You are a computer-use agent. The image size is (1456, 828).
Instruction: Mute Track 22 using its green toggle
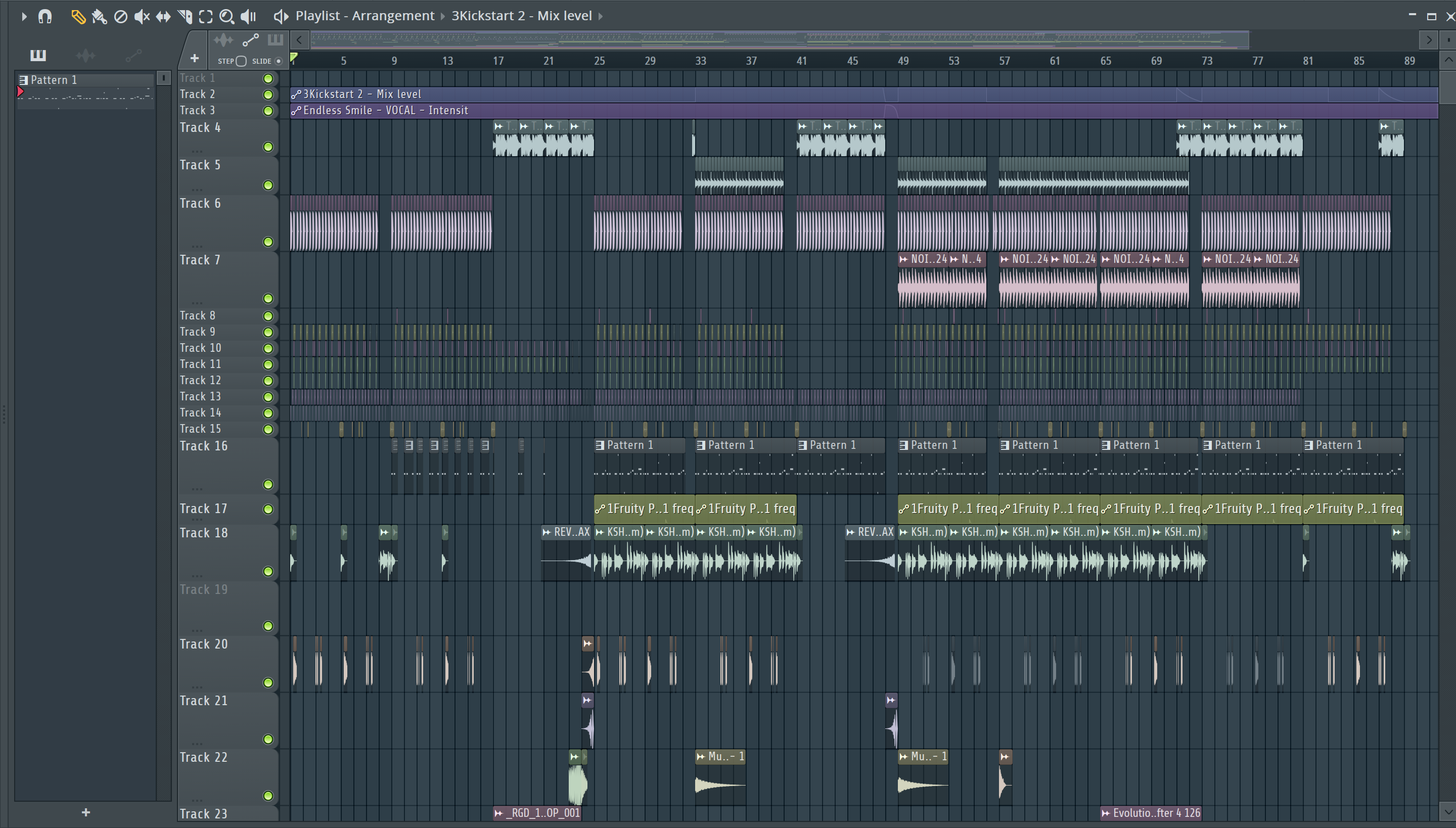pos(268,796)
